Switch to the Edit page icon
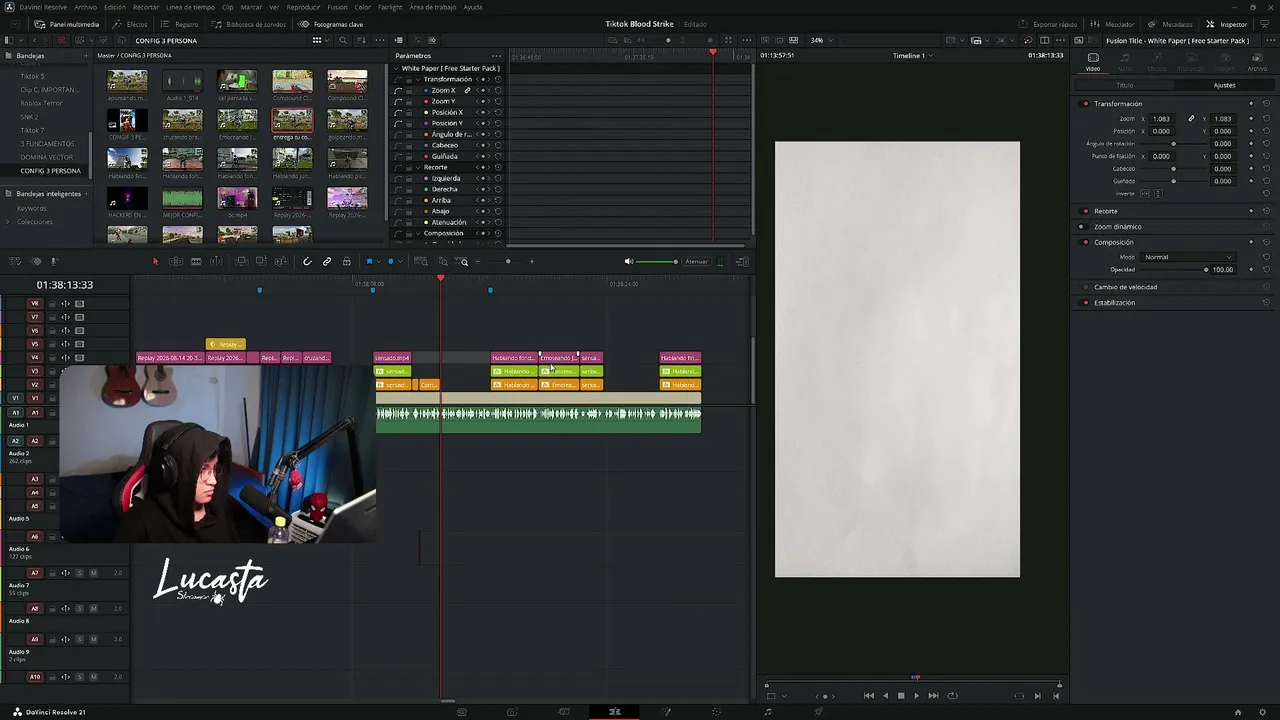Viewport: 1280px width, 720px height. (615, 712)
